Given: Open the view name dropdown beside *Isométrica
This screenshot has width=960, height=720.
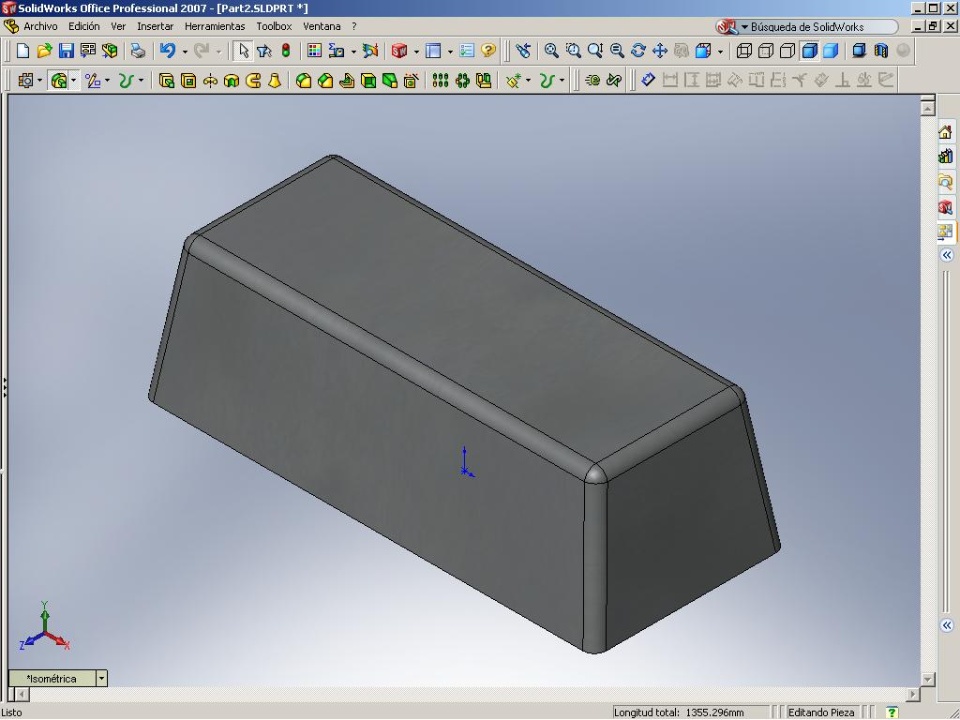Looking at the screenshot, I should [102, 678].
